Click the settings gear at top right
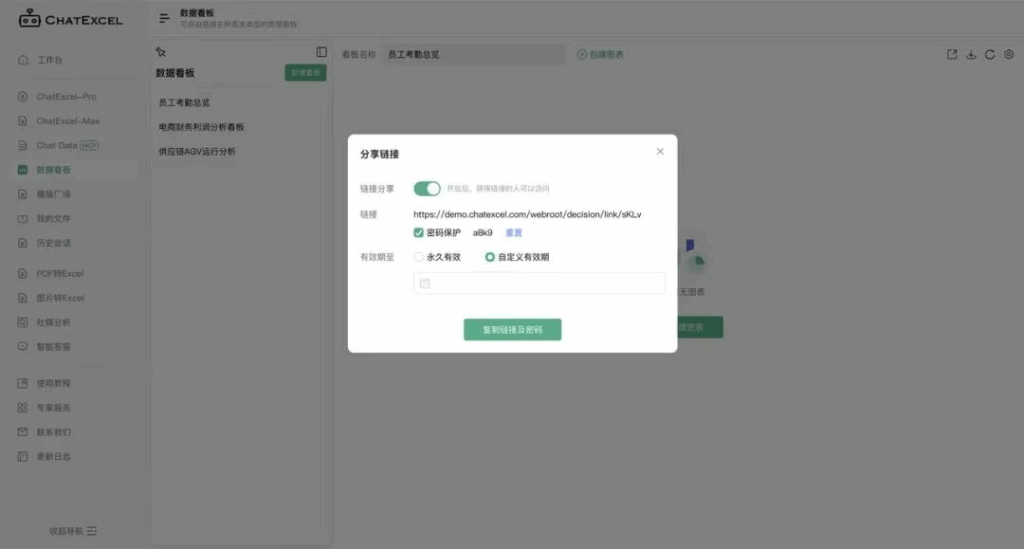 (1009, 54)
